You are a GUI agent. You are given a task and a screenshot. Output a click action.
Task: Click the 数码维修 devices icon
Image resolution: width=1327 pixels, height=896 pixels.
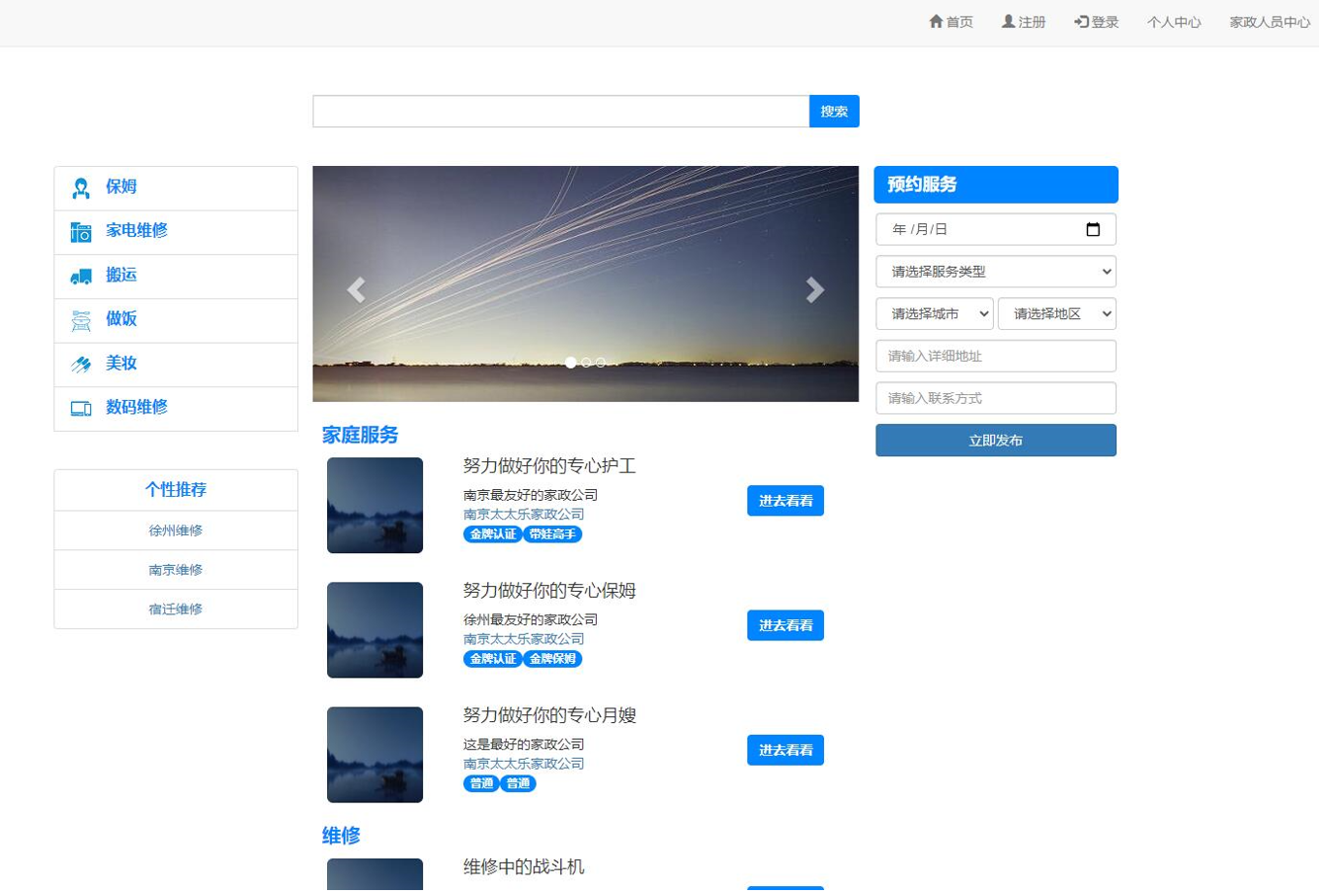tap(81, 410)
